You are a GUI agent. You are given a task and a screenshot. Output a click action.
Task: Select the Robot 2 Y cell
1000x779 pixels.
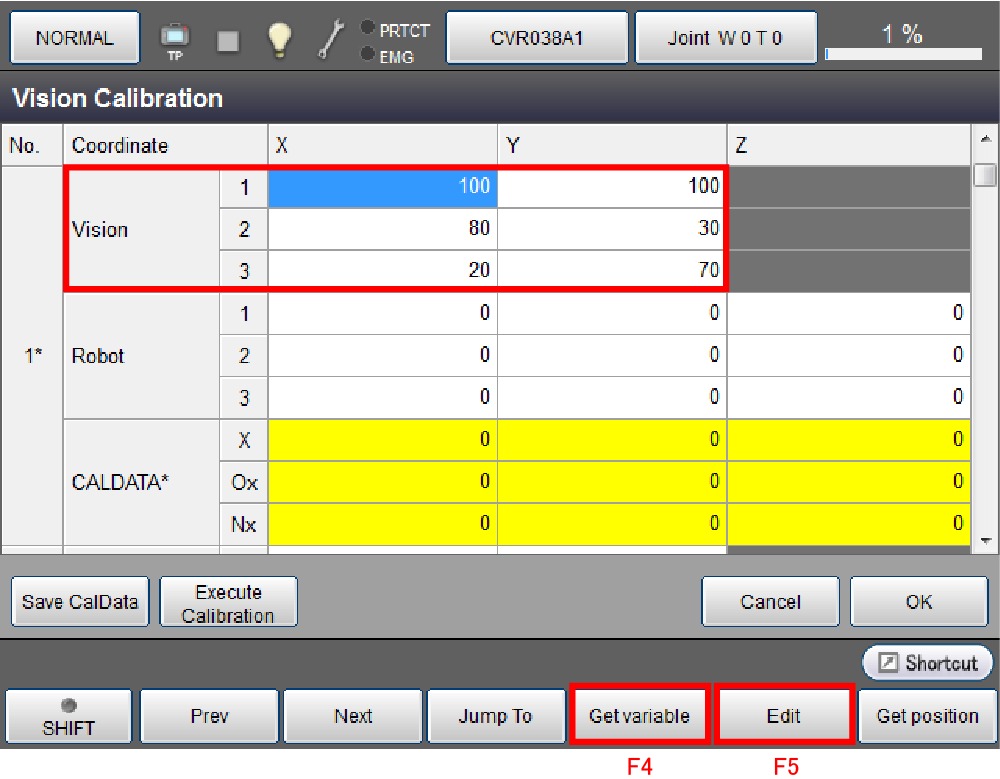click(612, 355)
